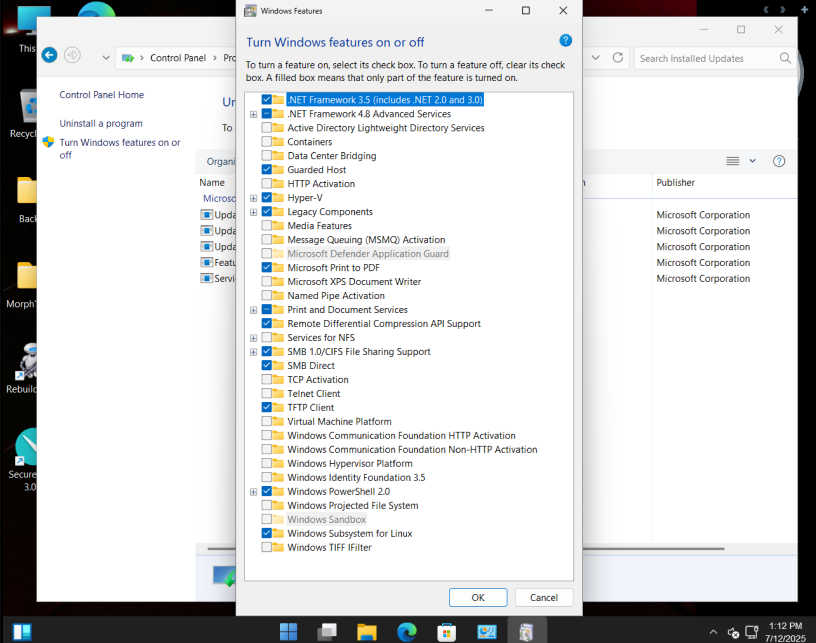Click the folder icon beside Windows TIFF IFilter
Viewport: 816px width, 643px height.
(x=278, y=547)
